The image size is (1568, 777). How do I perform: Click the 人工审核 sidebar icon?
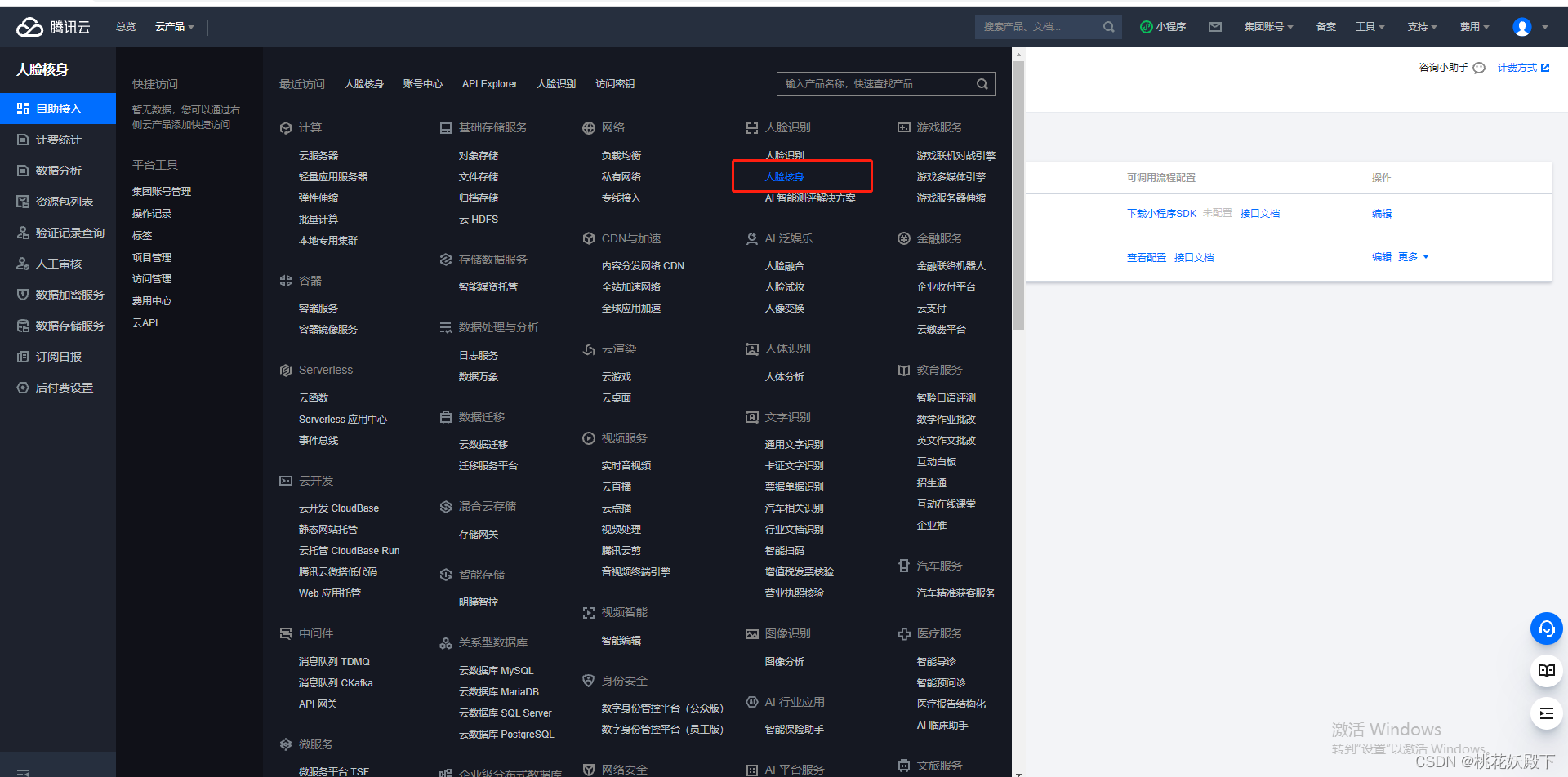[x=23, y=264]
